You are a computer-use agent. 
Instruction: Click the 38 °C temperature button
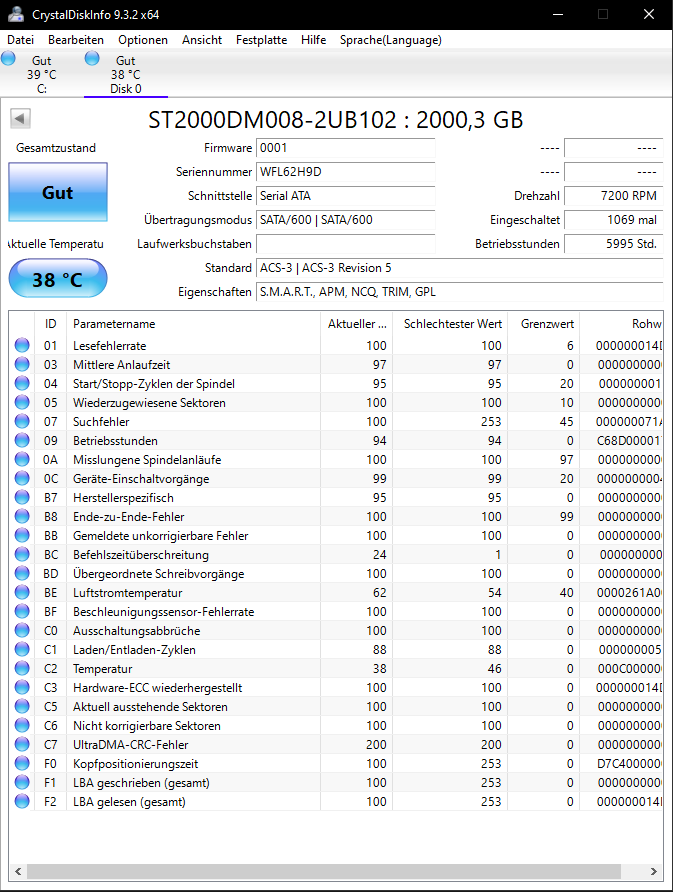coord(57,279)
